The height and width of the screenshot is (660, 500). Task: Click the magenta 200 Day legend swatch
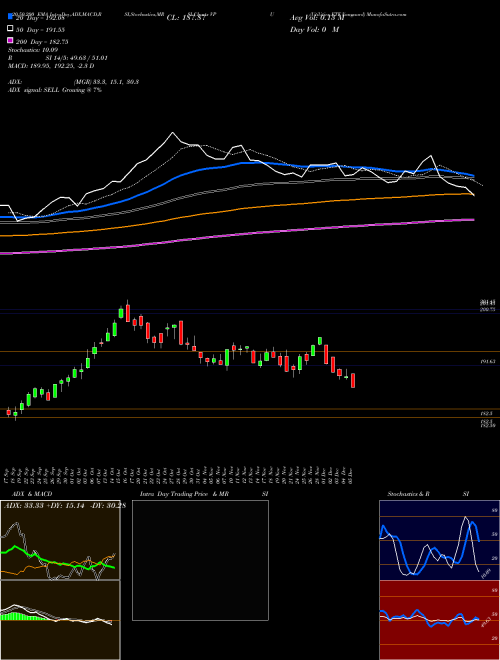tap(11, 40)
